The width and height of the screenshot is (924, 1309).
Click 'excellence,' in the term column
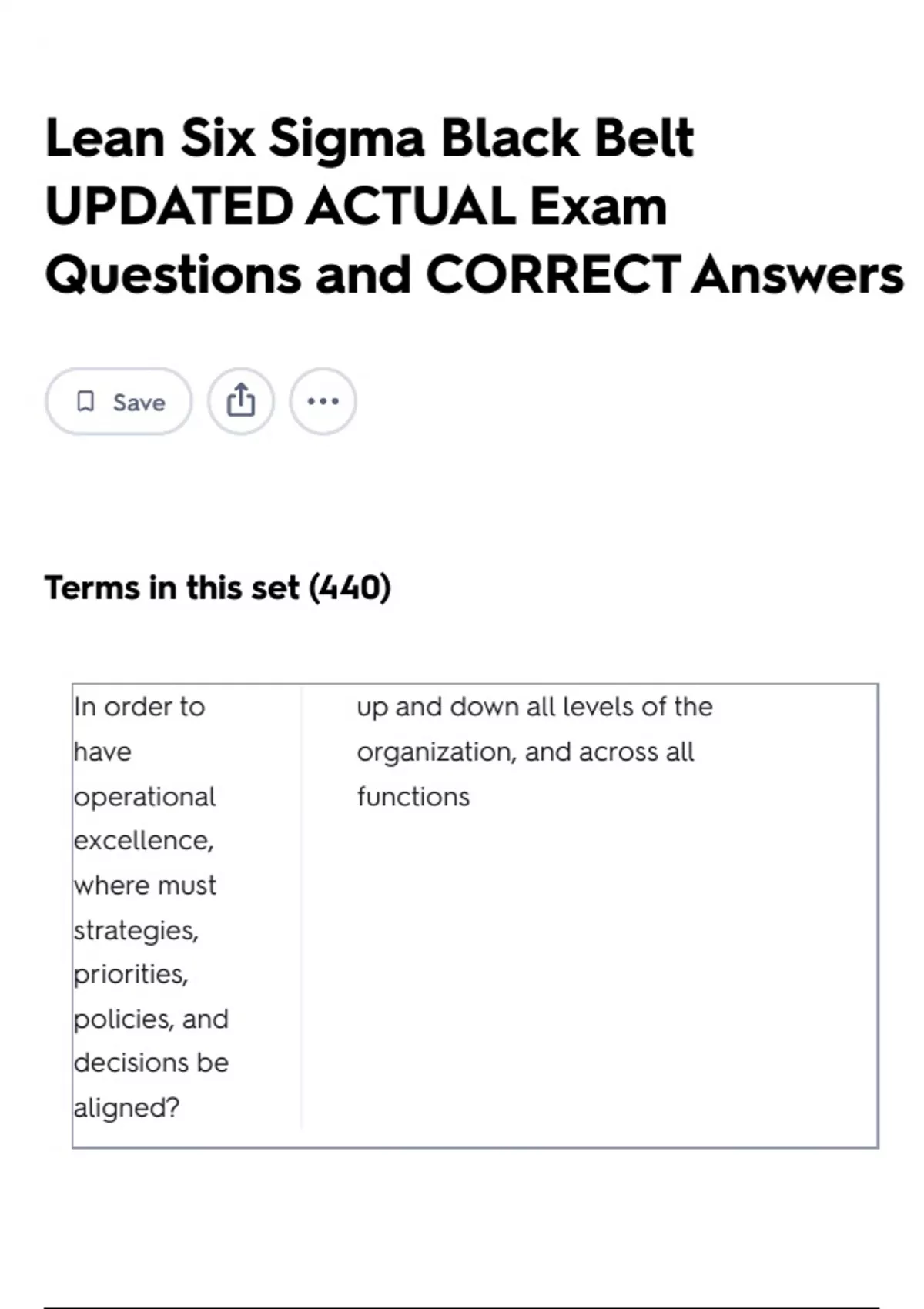coord(144,840)
